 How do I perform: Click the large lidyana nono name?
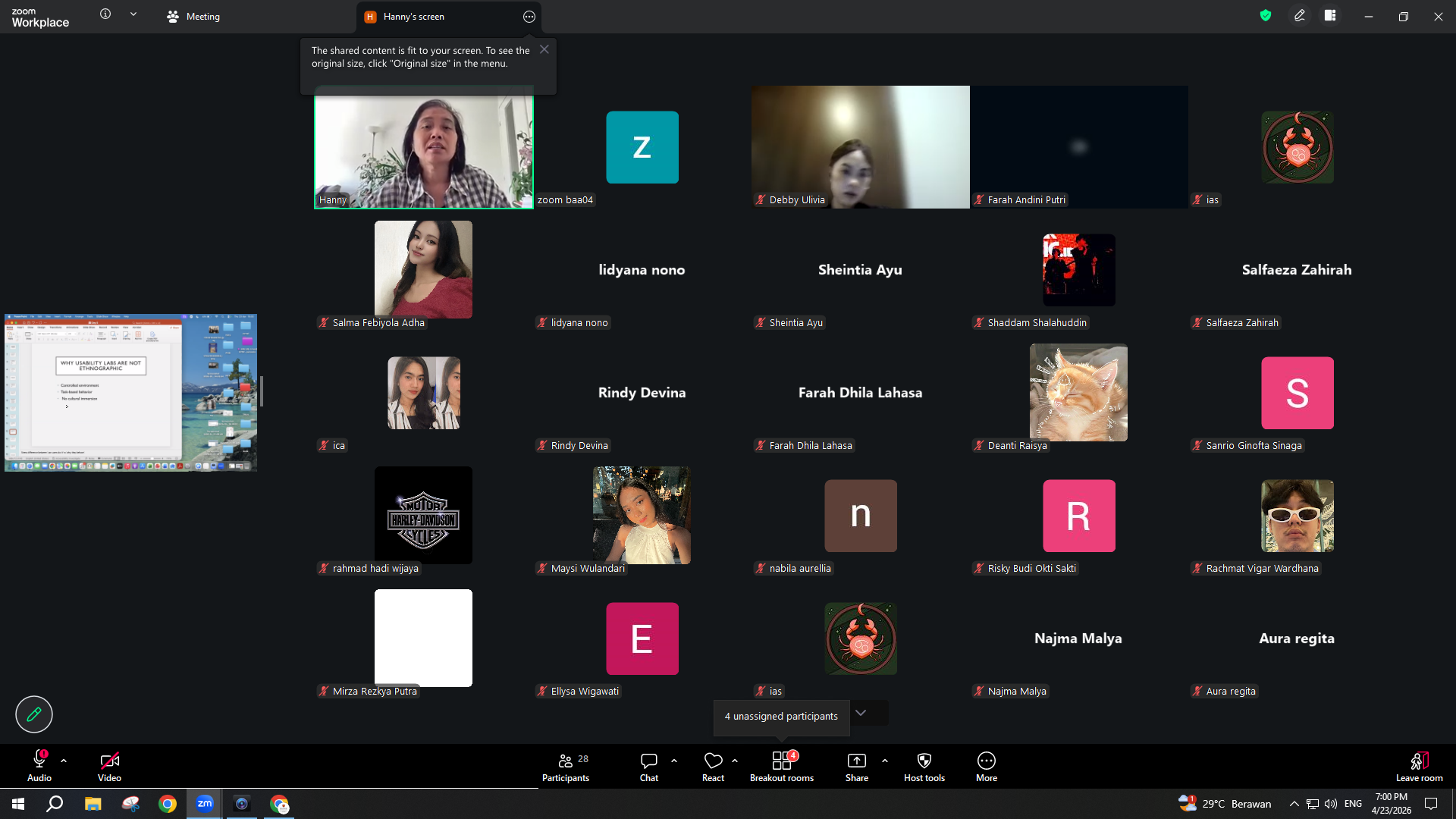click(642, 270)
